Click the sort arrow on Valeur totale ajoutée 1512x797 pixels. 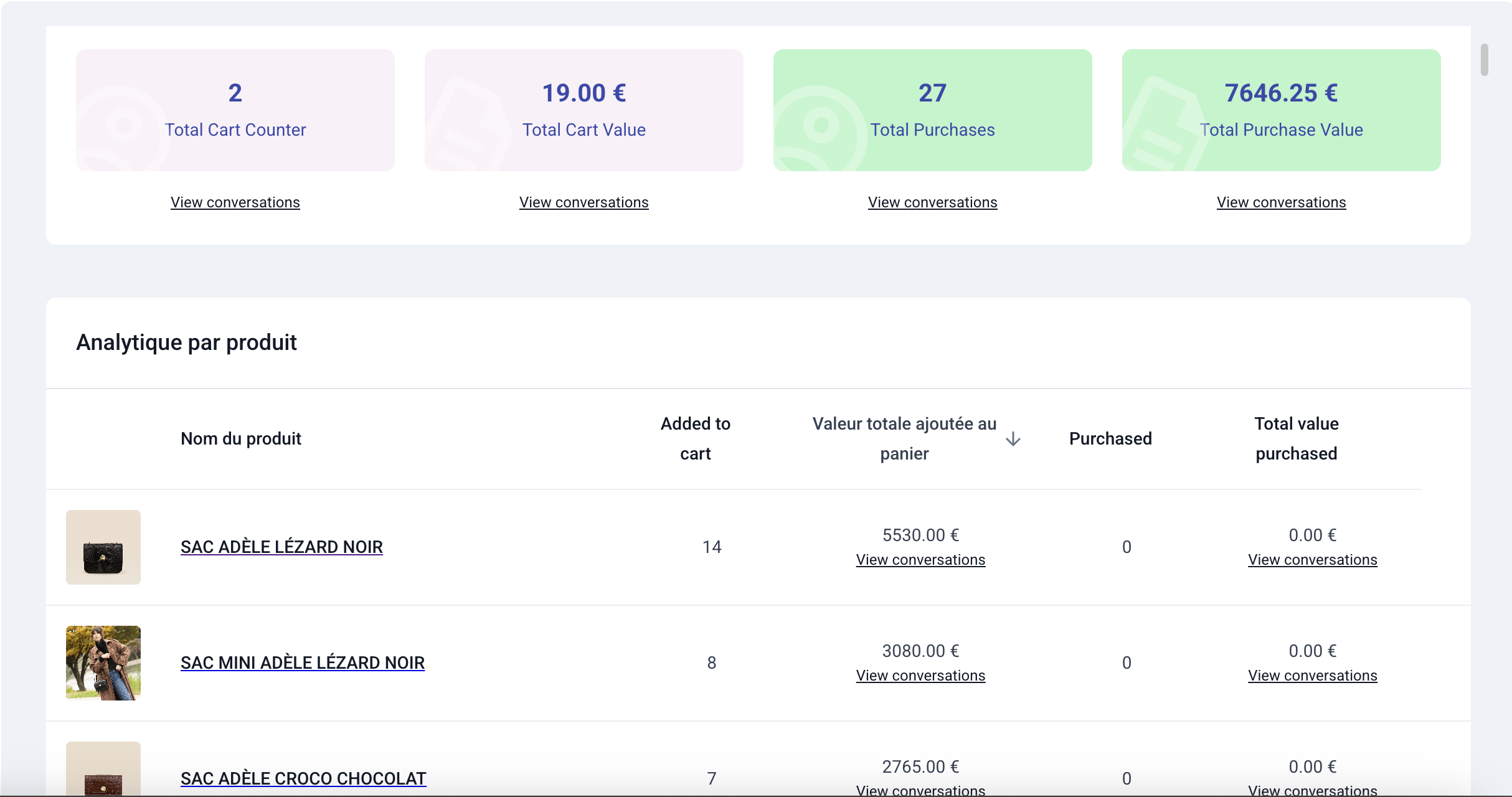coord(1014,438)
